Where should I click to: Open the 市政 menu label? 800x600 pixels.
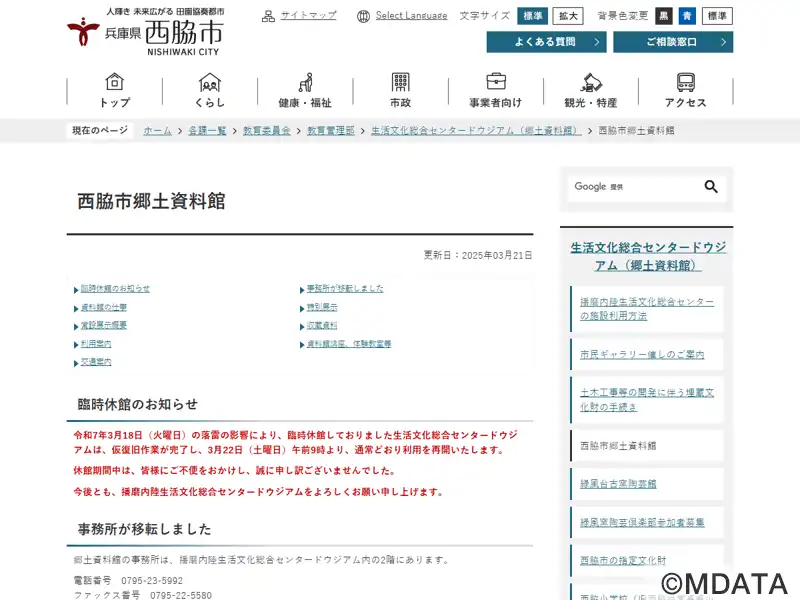(401, 103)
